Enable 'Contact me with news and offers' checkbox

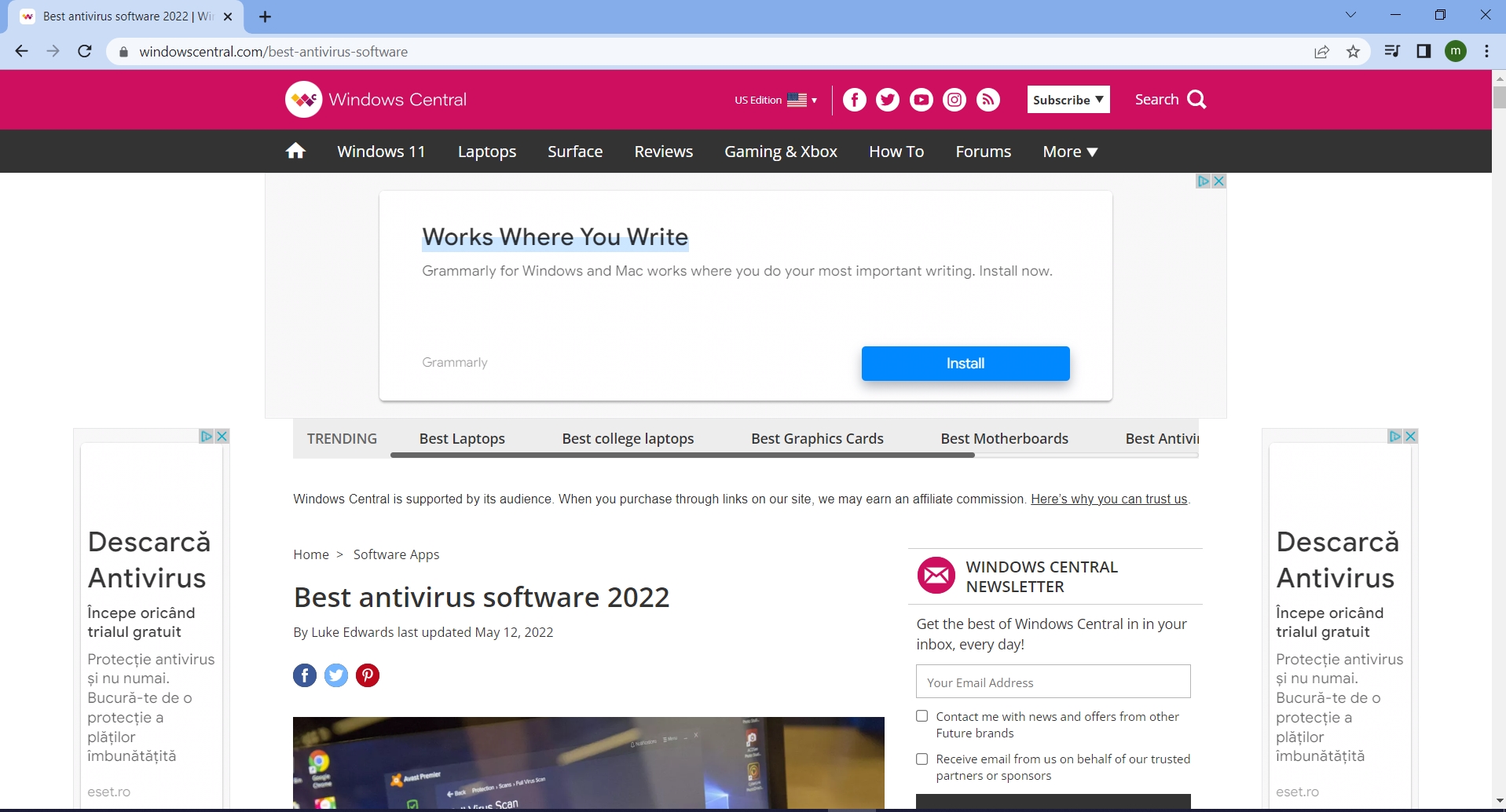pos(921,715)
